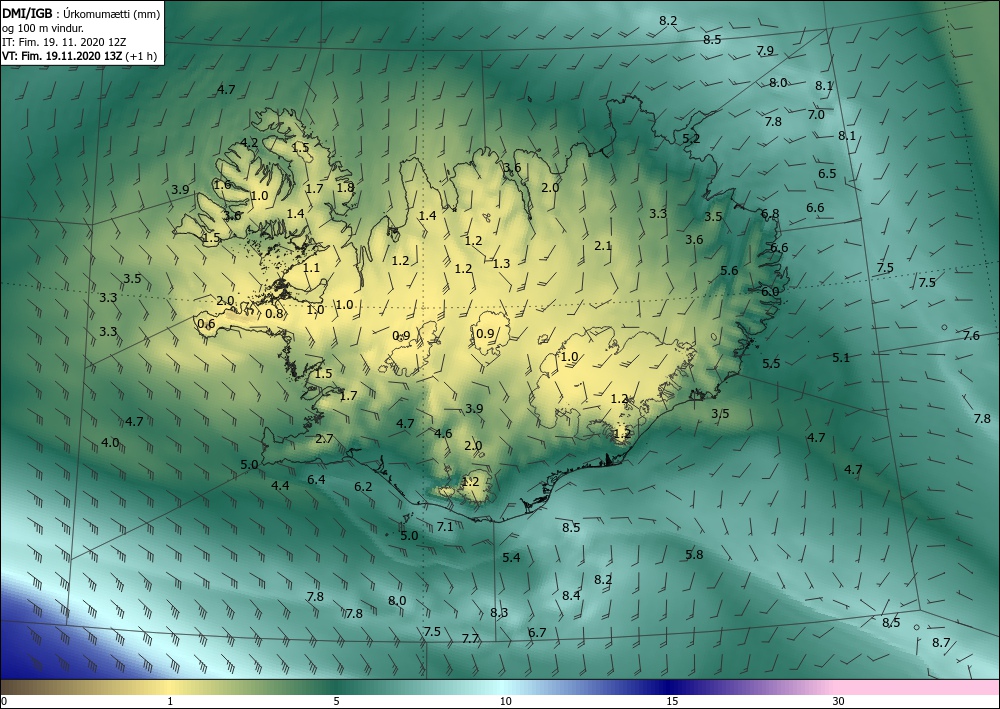Click the map value 5.4
The image size is (1000, 709).
pos(511,558)
